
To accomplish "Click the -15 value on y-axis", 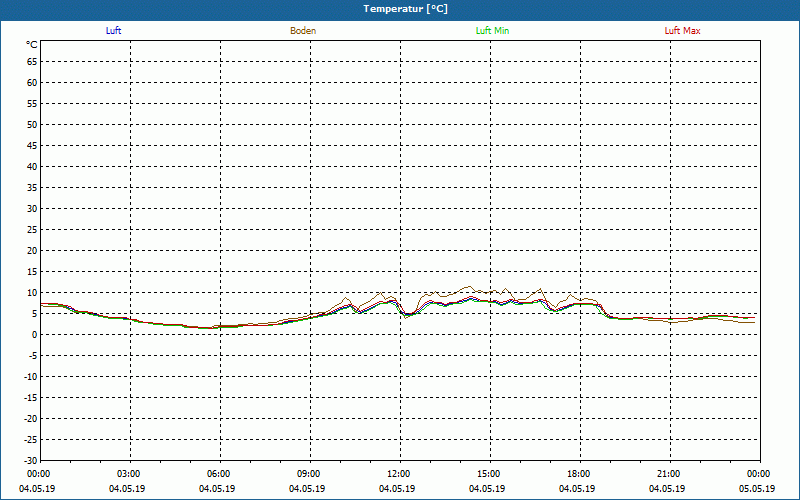I will point(31,397).
